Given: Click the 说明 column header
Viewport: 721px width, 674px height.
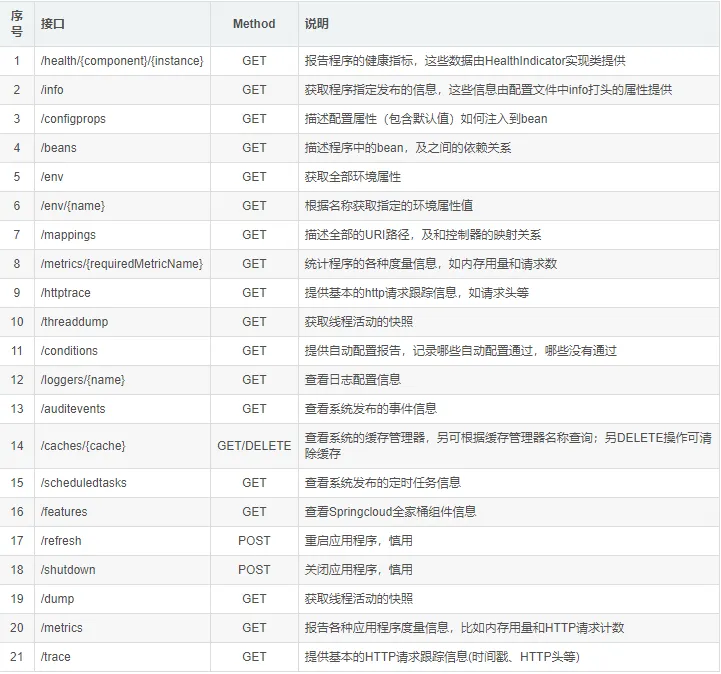Looking at the screenshot, I should click(x=317, y=23).
